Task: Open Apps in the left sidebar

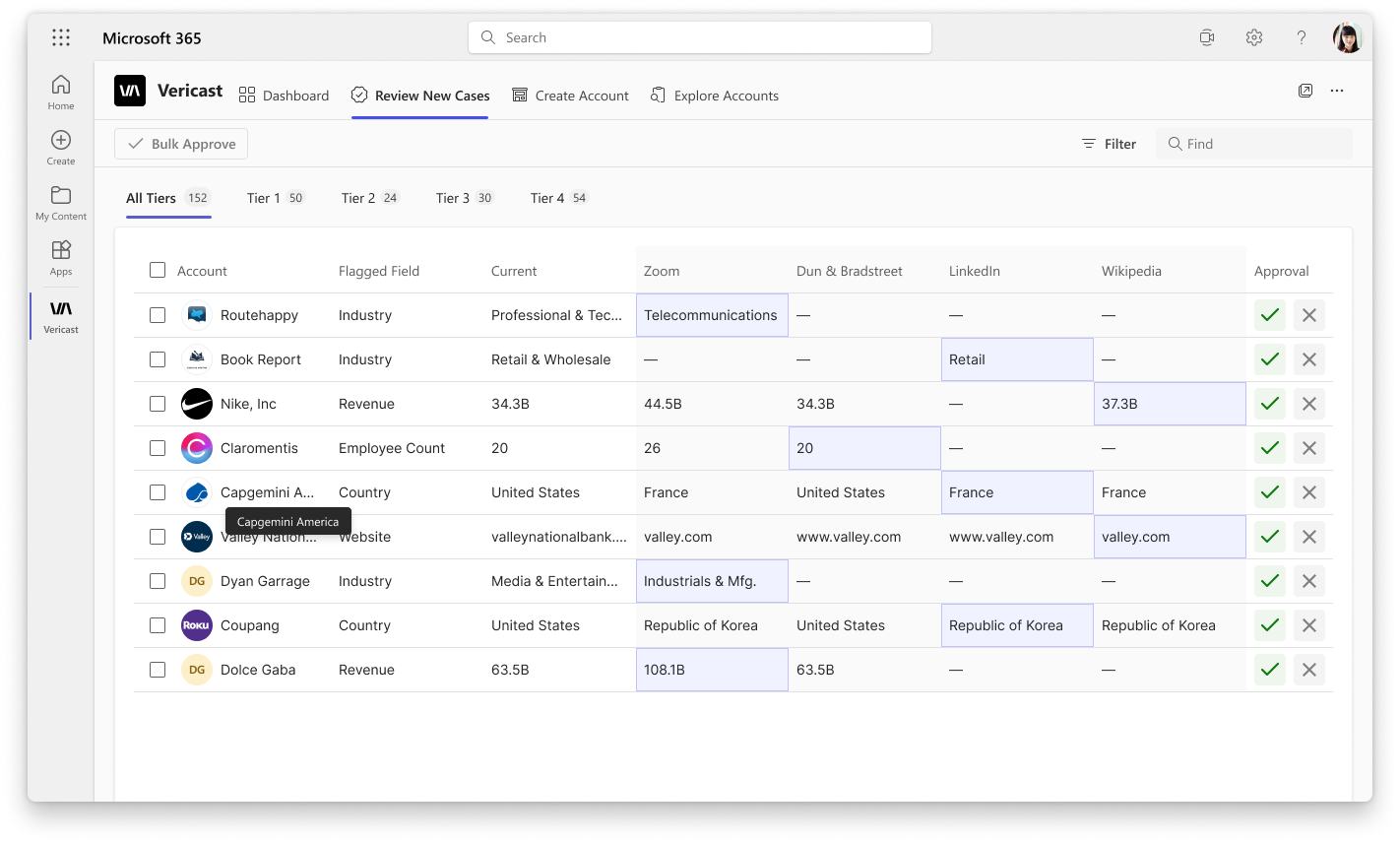Action: coord(61,258)
